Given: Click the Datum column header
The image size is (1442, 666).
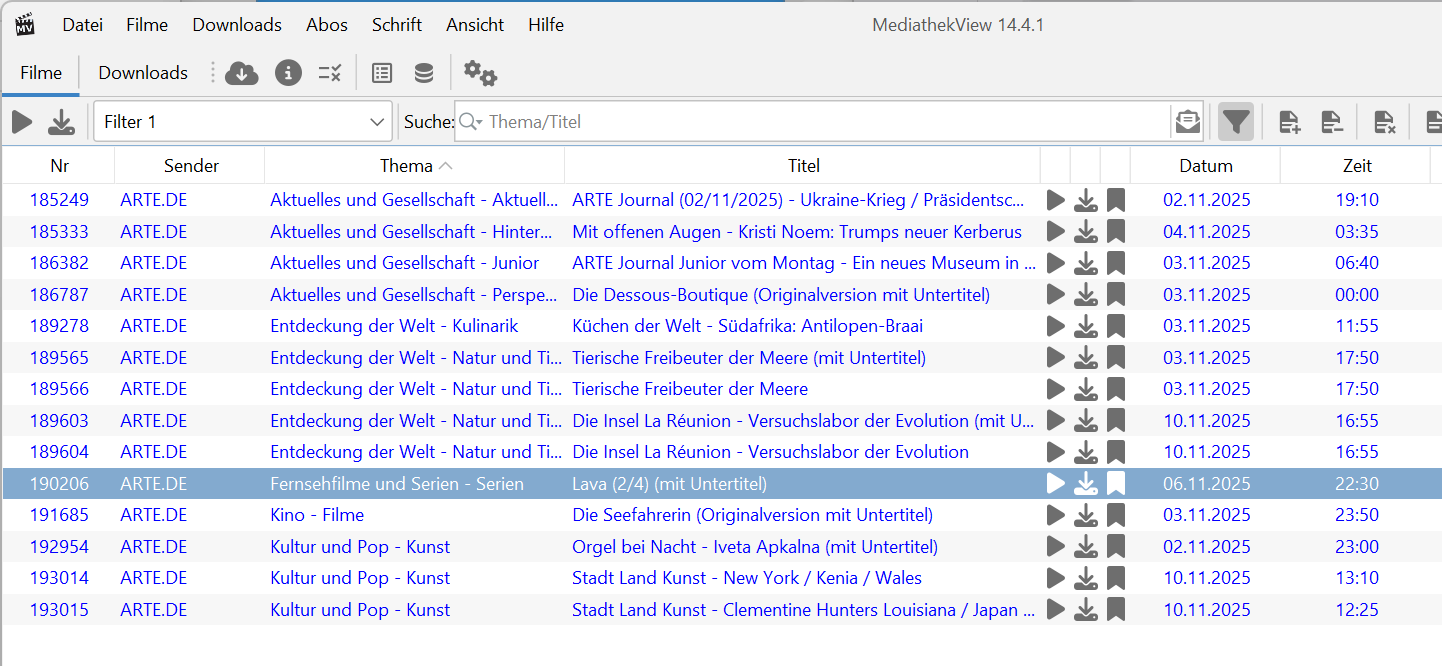Looking at the screenshot, I should 1205,166.
